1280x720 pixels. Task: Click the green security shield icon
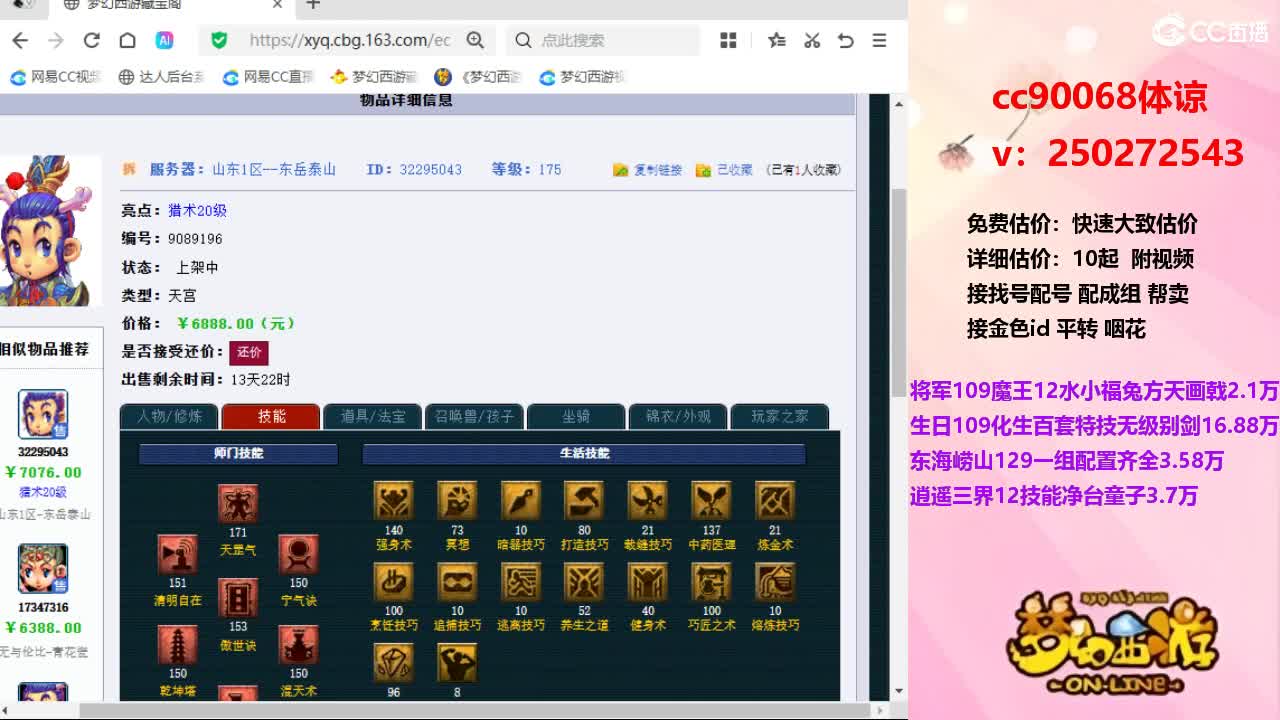pyautogui.click(x=219, y=40)
